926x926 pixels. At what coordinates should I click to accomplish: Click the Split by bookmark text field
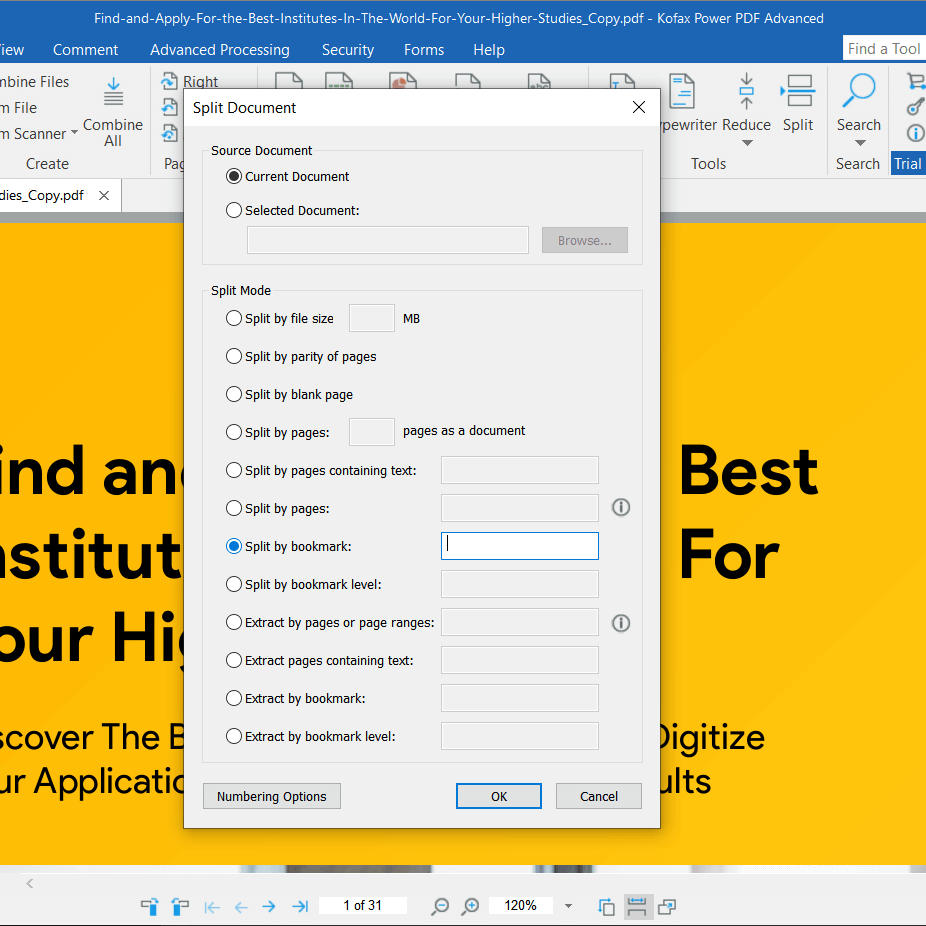(x=520, y=546)
